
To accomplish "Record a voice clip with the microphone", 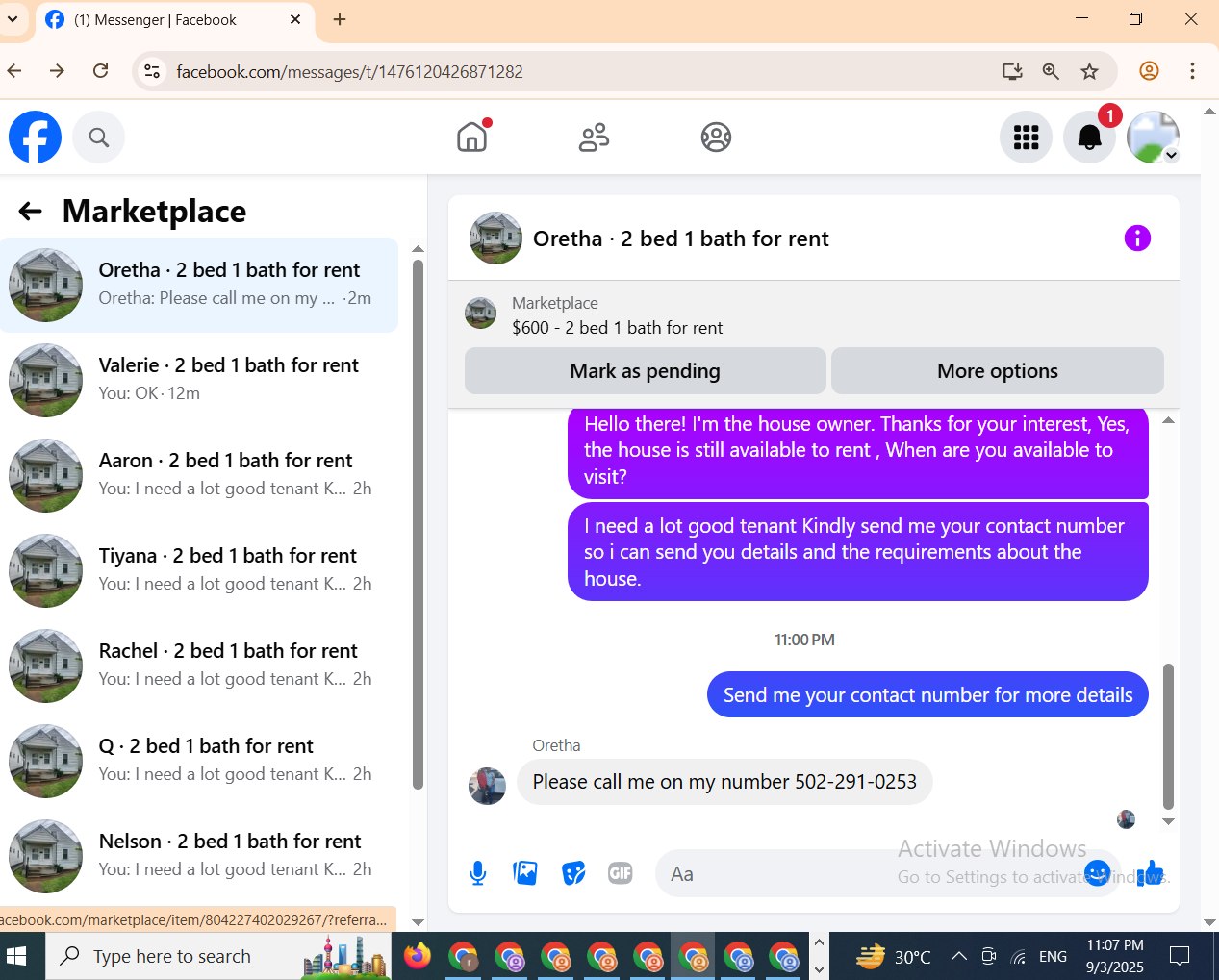I will [x=477, y=873].
